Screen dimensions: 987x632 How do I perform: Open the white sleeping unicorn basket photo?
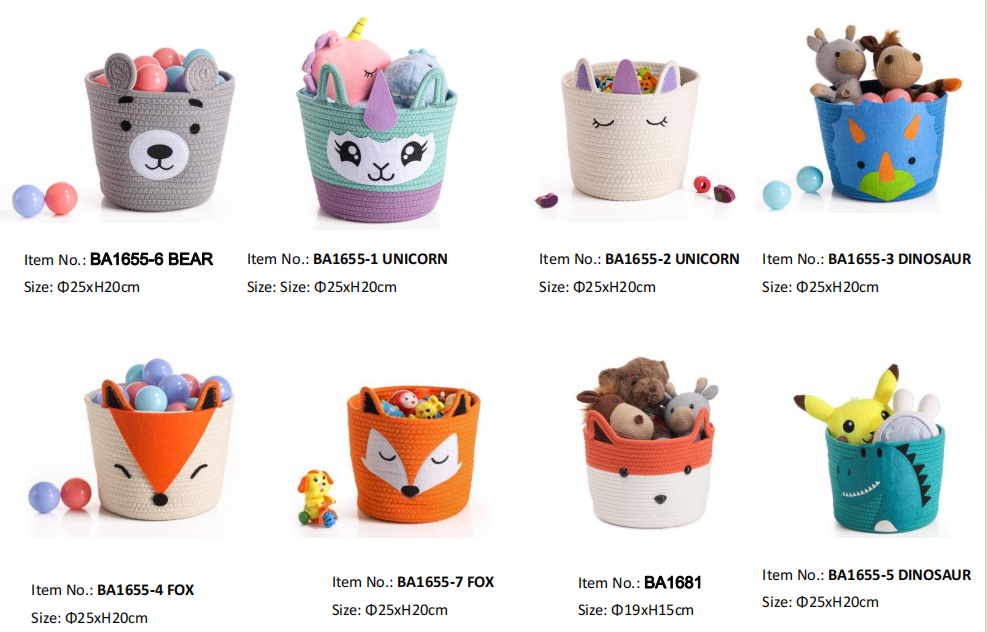(x=630, y=130)
